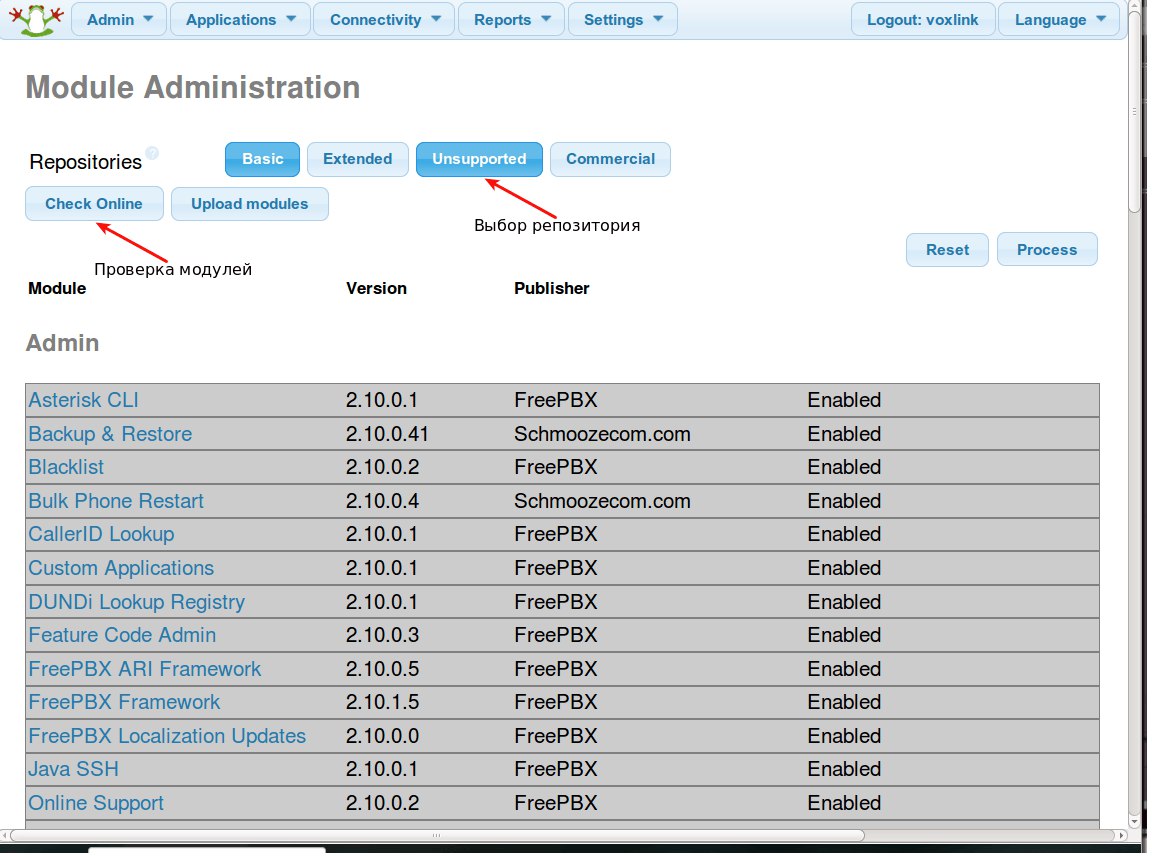1152x856 pixels.
Task: Click the scroll-down arrow of vertical scrollbar
Action: coord(1135,821)
